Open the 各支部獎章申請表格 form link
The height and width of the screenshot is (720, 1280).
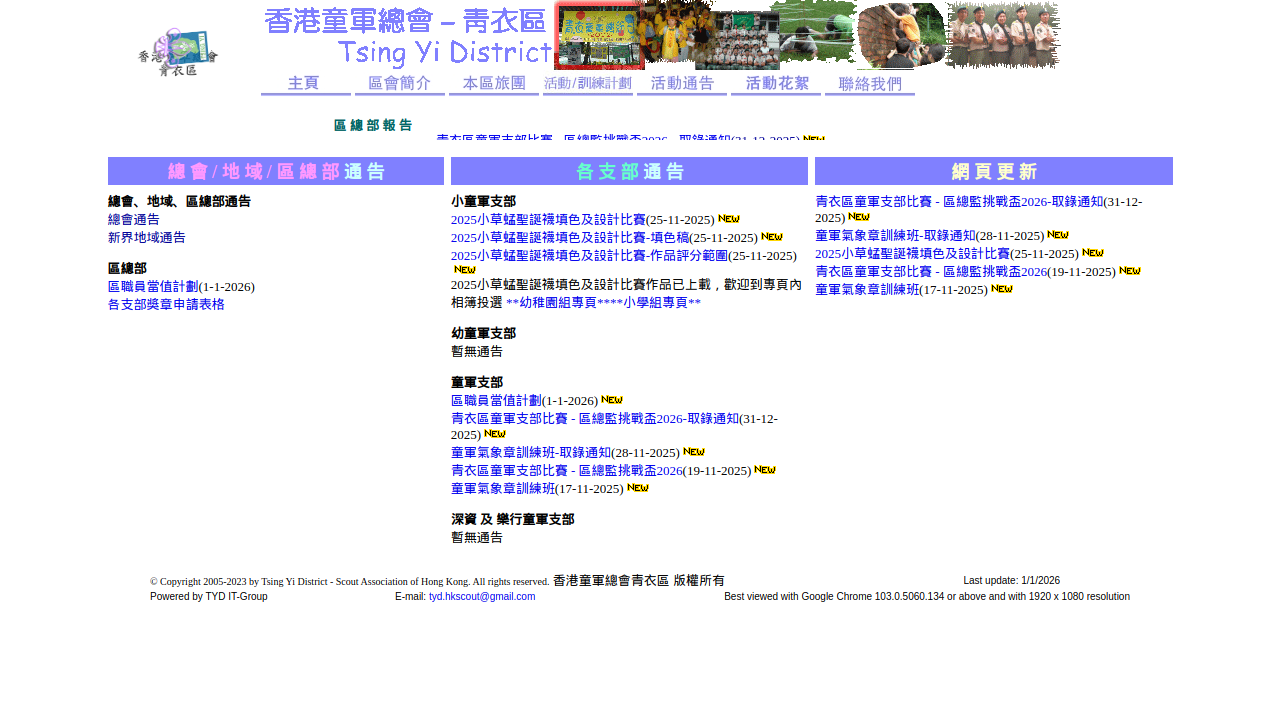click(x=166, y=304)
